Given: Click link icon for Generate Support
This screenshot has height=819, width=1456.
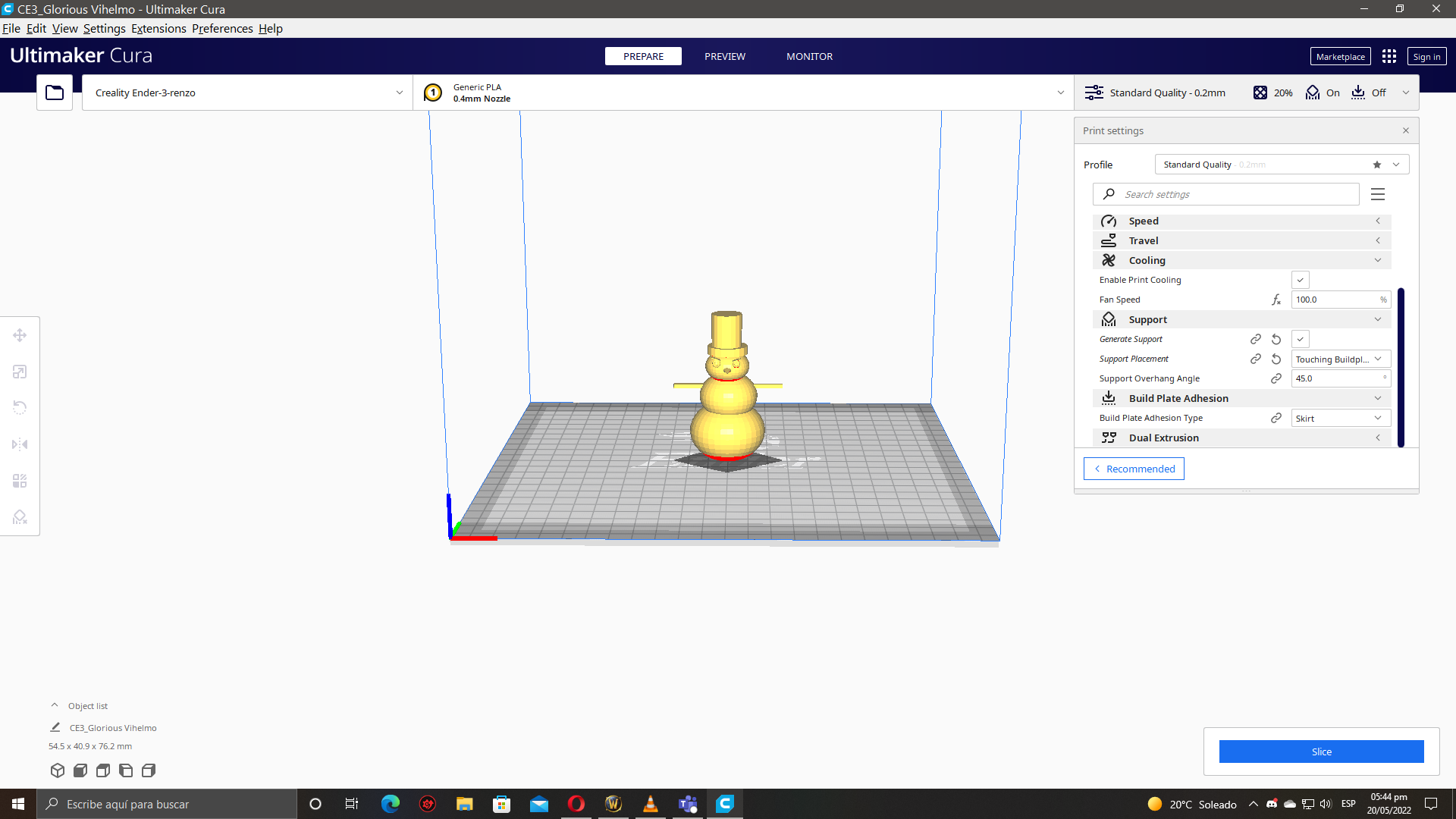Looking at the screenshot, I should click(x=1256, y=339).
